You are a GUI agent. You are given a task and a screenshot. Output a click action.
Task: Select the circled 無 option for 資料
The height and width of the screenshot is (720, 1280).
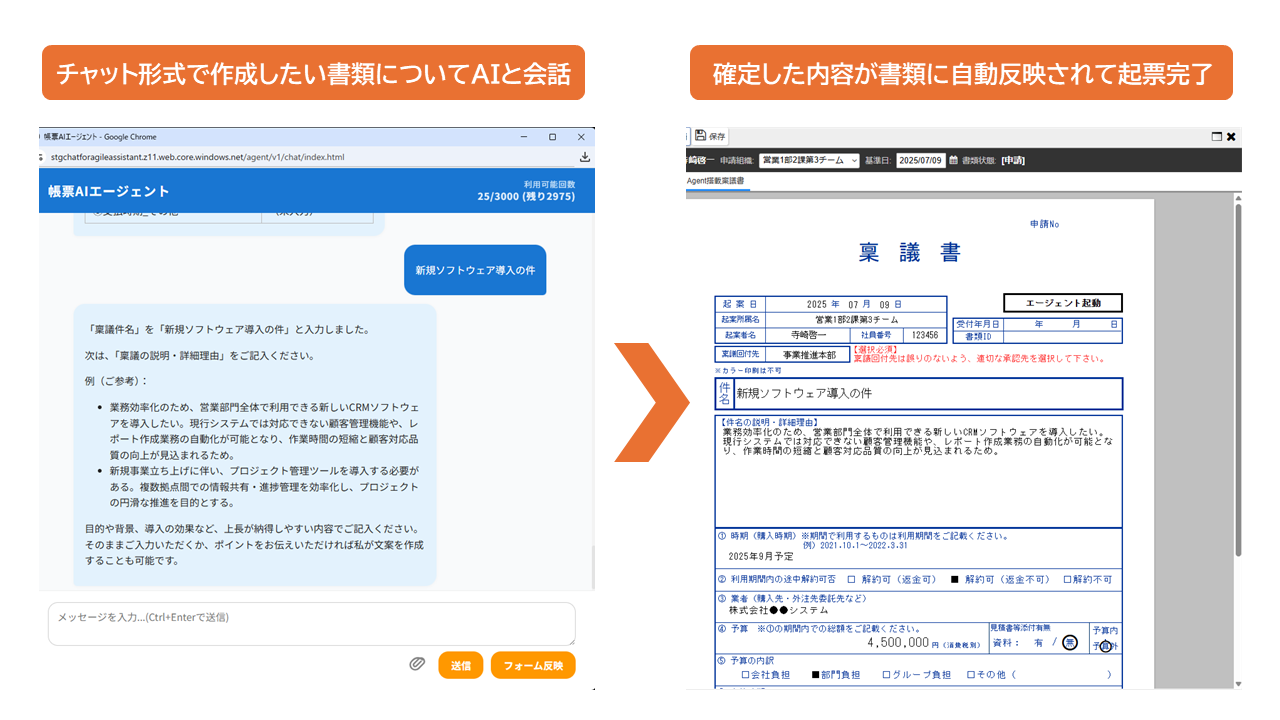pos(1069,643)
